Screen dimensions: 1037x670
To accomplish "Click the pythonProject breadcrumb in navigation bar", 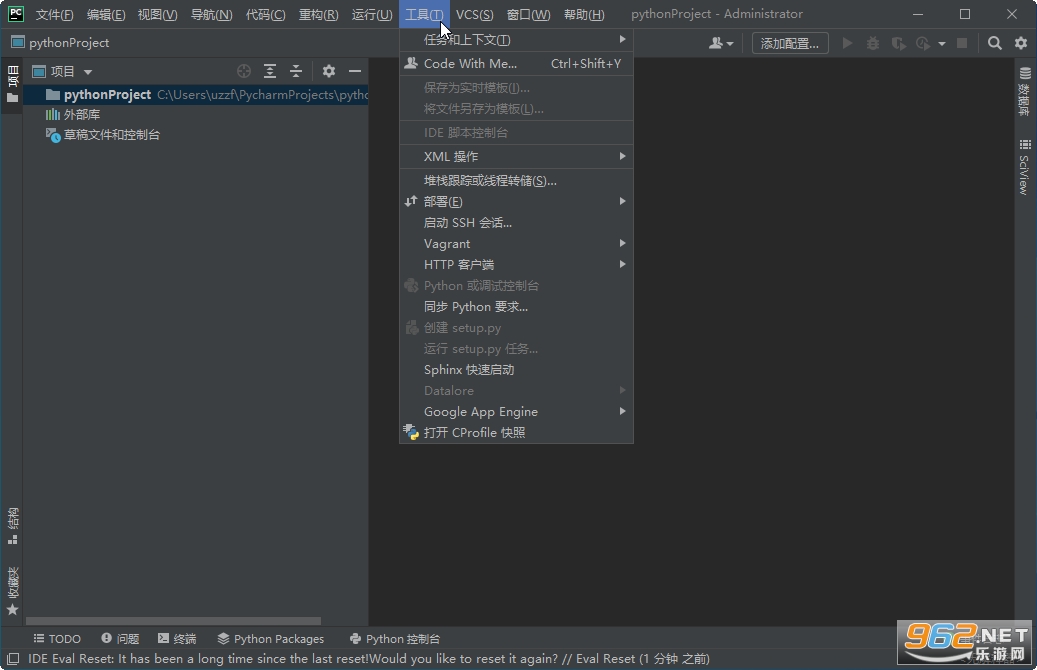I will click(60, 43).
